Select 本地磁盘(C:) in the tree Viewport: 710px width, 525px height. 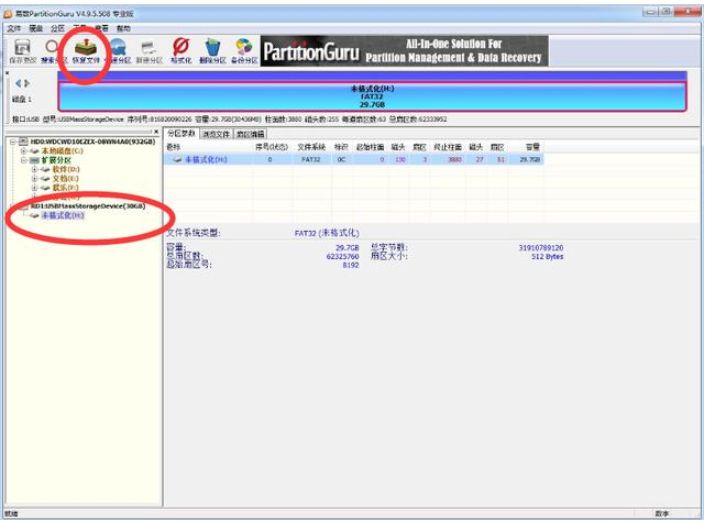(62, 151)
